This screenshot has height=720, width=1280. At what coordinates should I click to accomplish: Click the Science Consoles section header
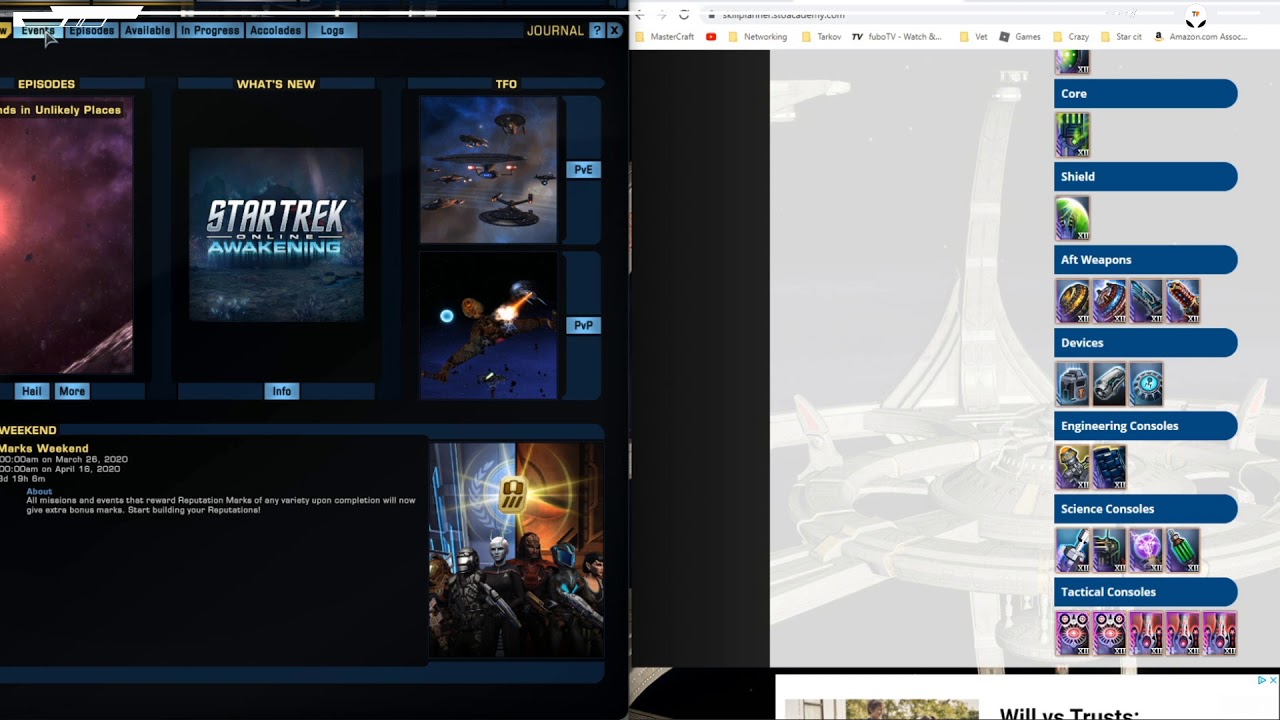point(1146,509)
